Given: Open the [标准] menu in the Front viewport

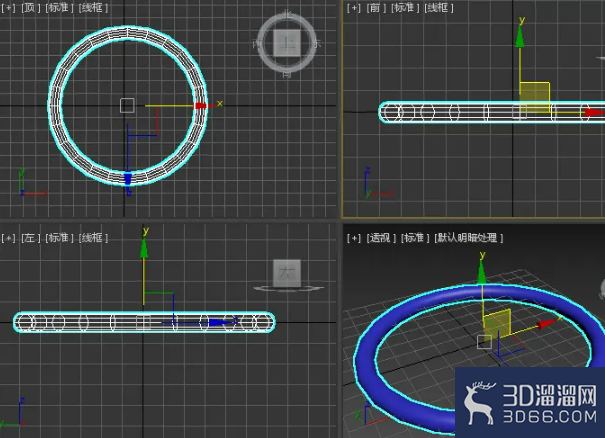Looking at the screenshot, I should 404,8.
